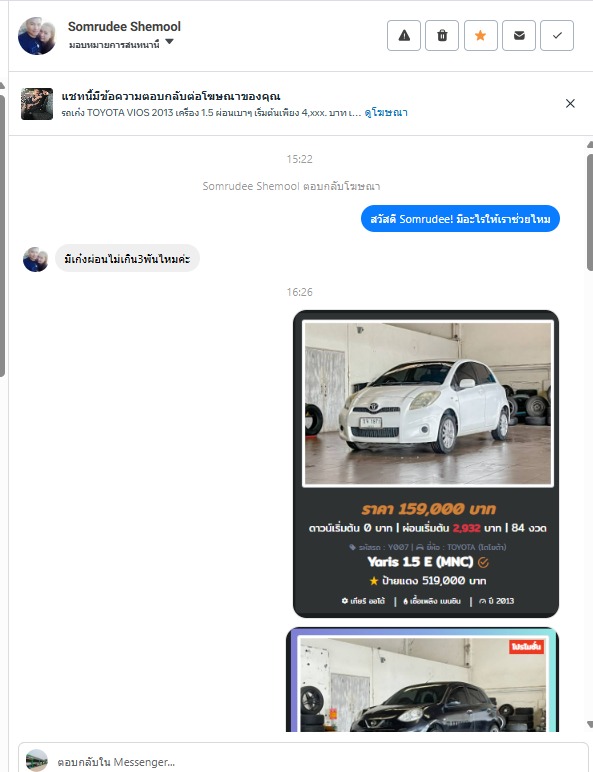
Task: Click the Somrudee Shemool contact name
Action: 124,27
